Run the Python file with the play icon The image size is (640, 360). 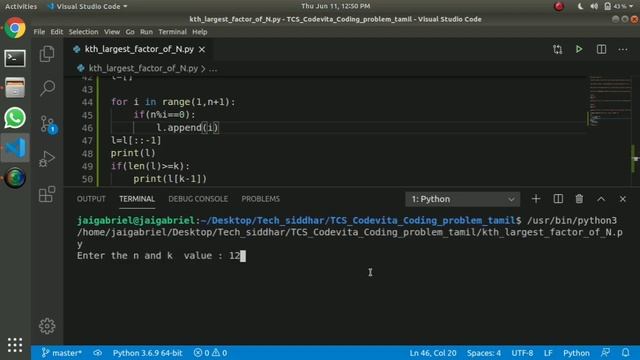tap(579, 49)
